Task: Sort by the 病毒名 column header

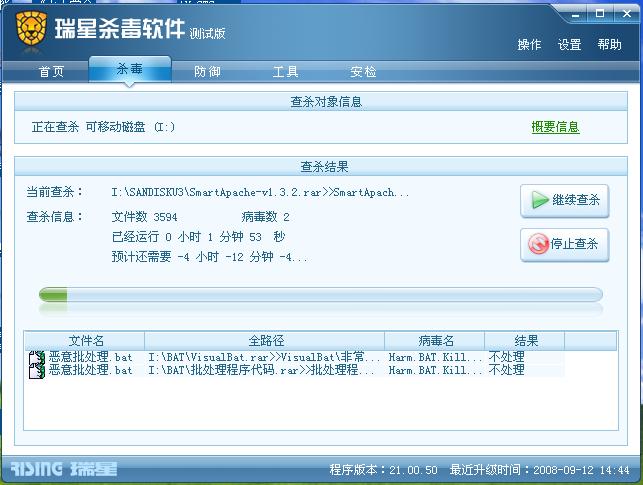Action: (x=435, y=340)
